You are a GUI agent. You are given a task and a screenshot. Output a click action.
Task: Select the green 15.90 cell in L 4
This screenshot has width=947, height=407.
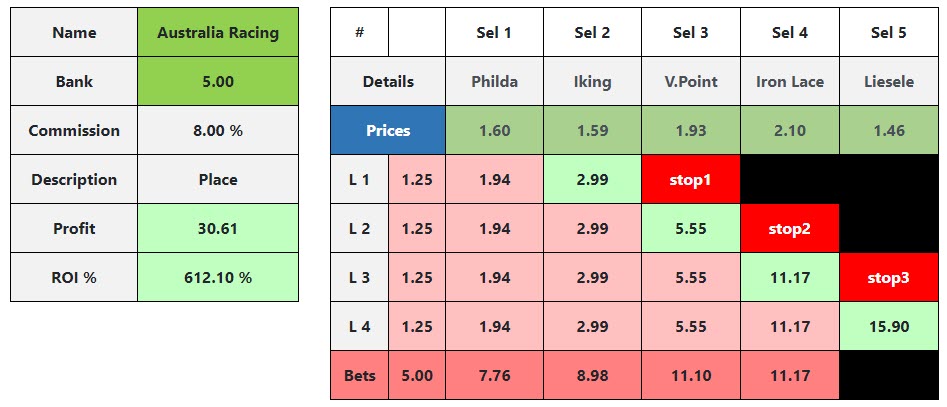coord(888,326)
